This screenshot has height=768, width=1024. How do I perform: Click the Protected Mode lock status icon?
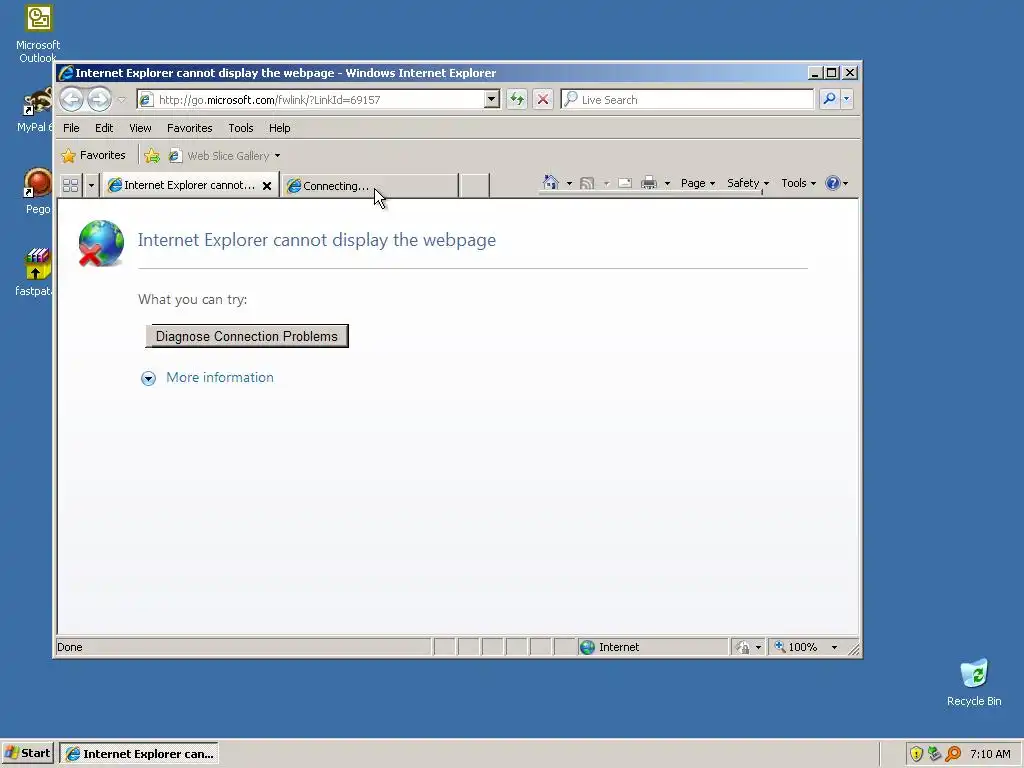tap(743, 647)
